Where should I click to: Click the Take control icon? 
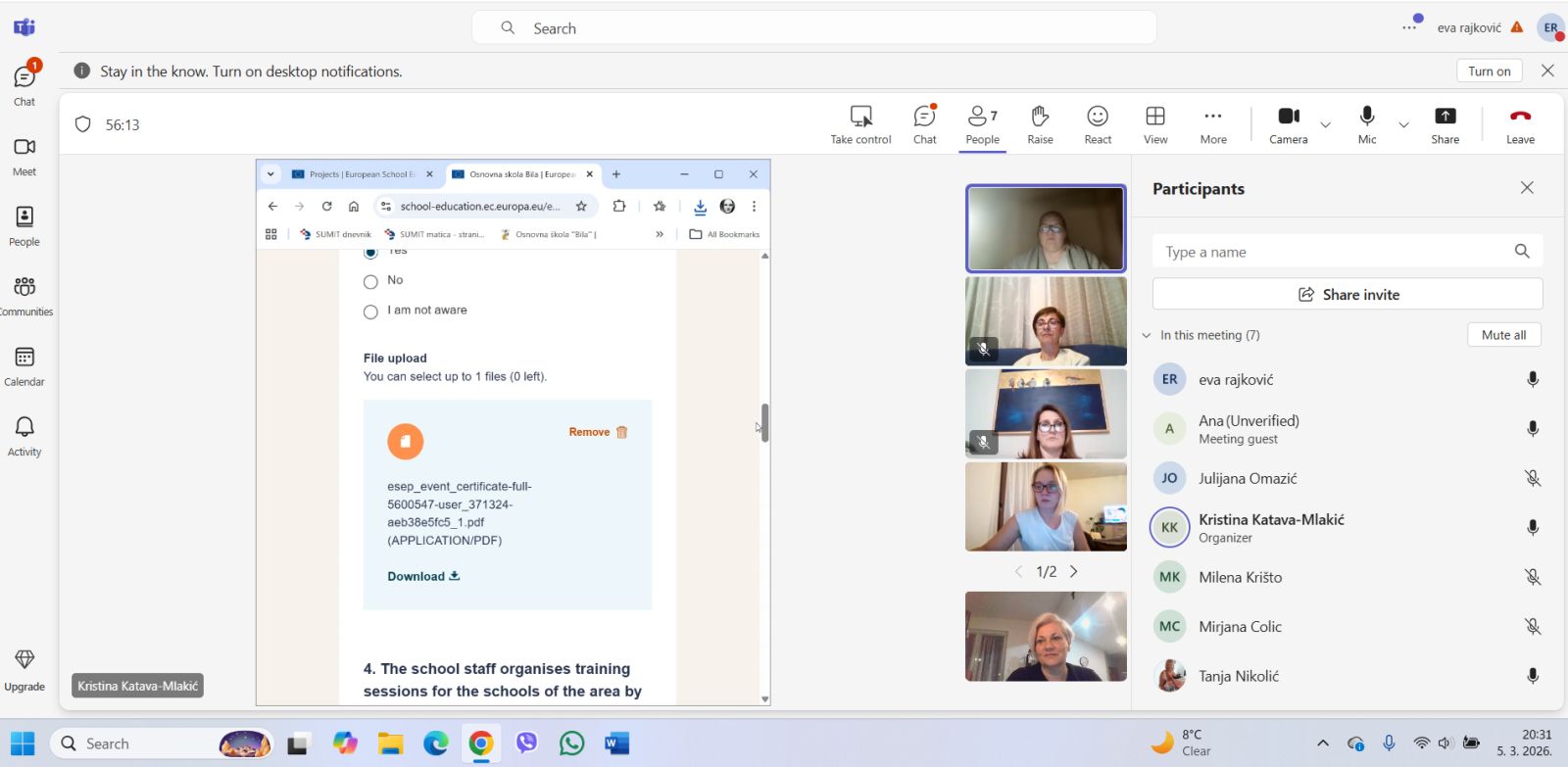(860, 117)
